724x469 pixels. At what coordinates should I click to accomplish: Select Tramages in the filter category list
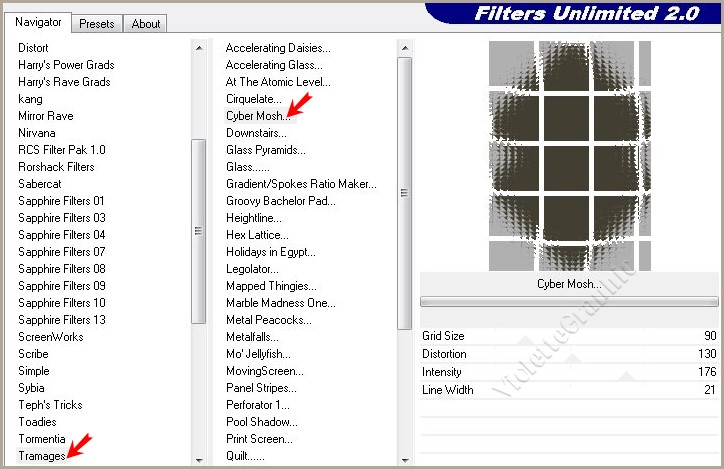(42, 456)
